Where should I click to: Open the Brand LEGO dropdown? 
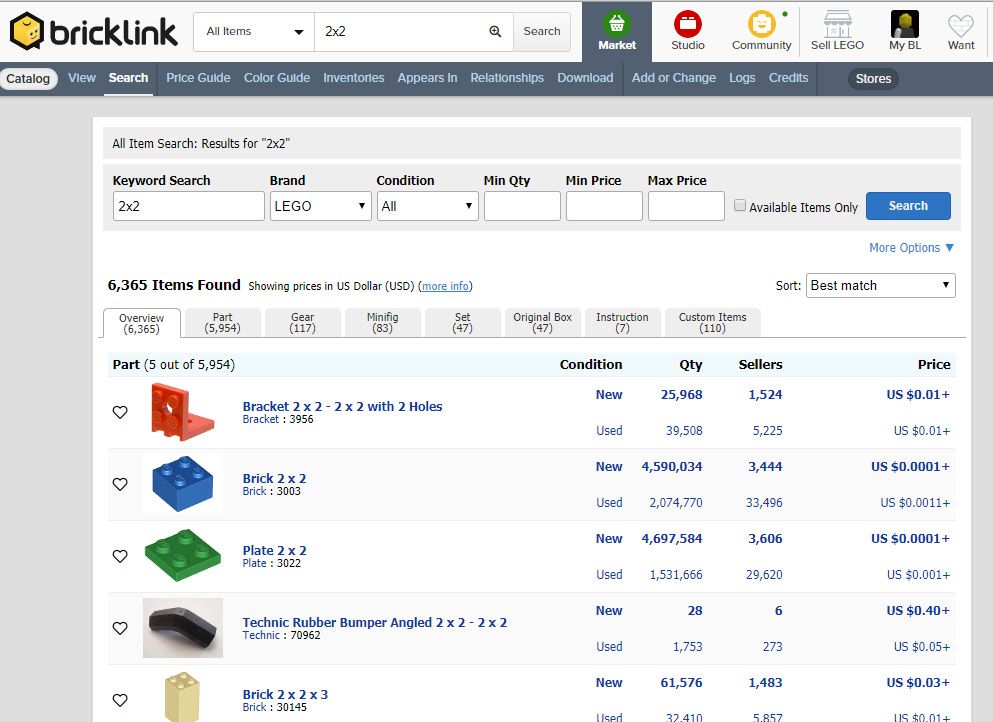point(320,206)
